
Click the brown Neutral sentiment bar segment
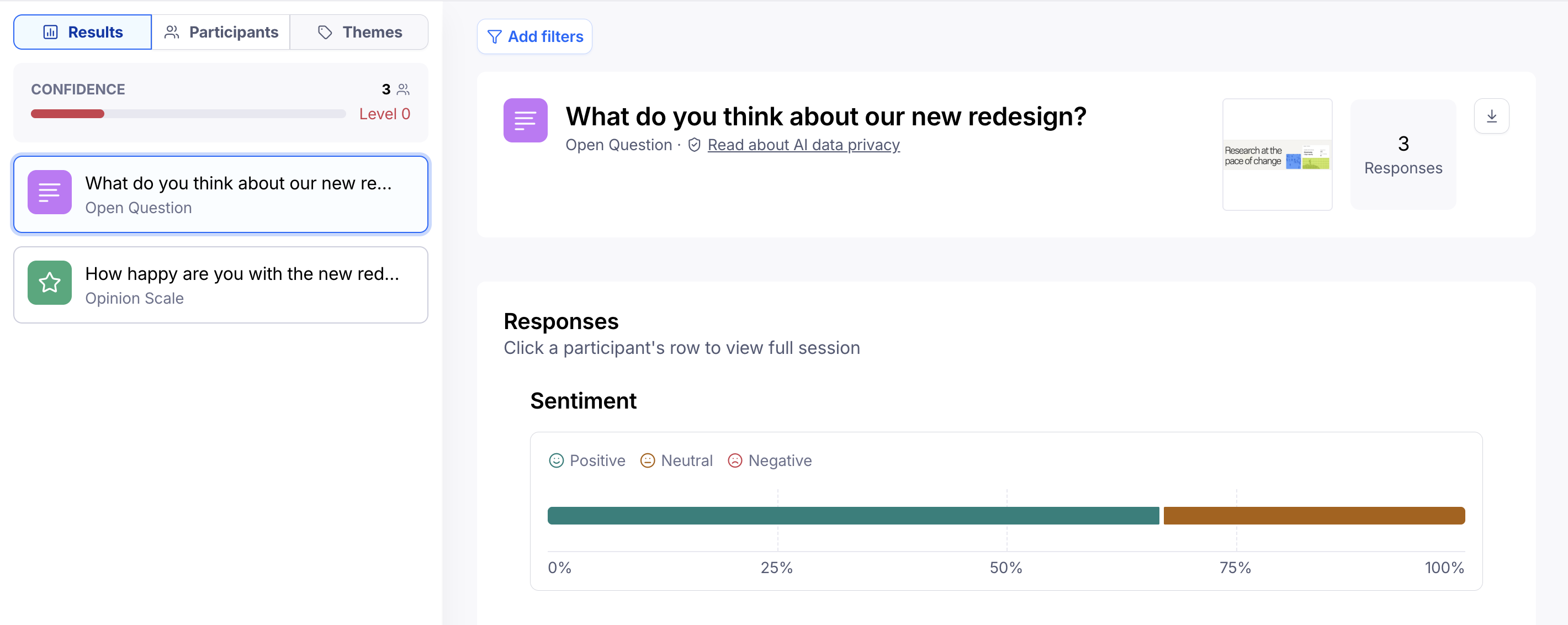pos(1313,516)
